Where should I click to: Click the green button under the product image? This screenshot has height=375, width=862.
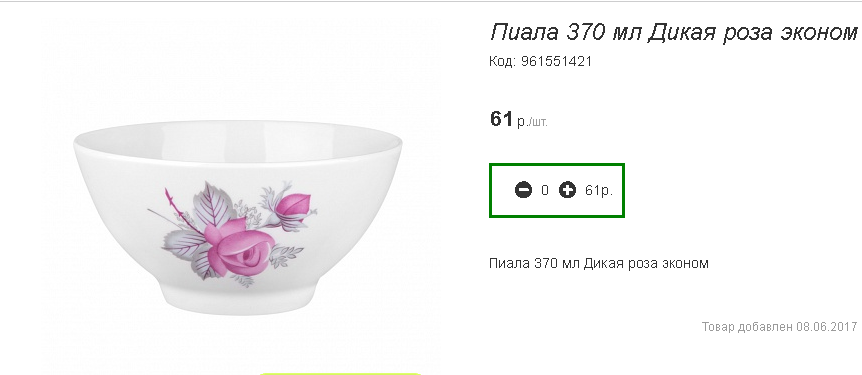click(340, 373)
